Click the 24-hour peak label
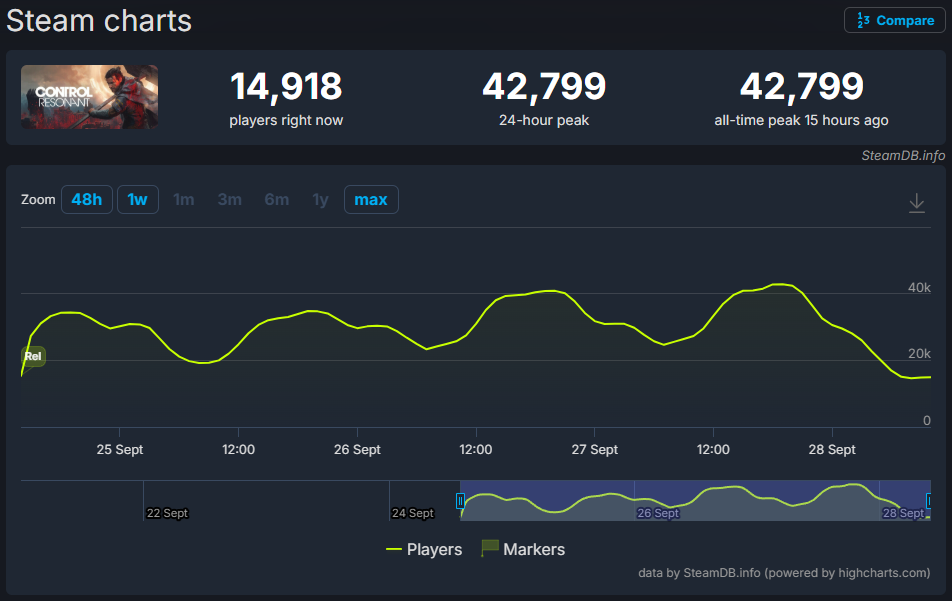The width and height of the screenshot is (952, 601). point(544,120)
